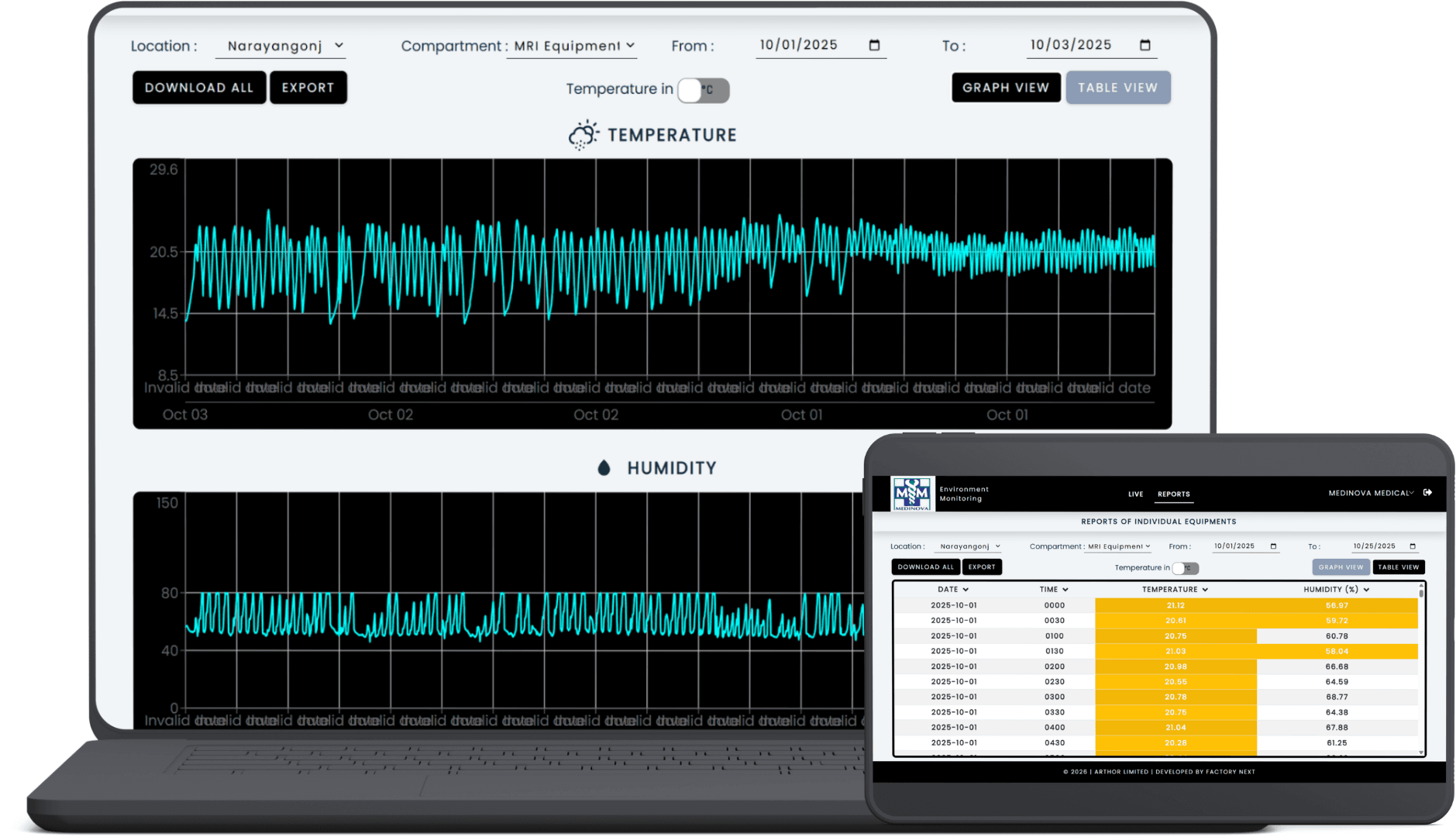Open the tablet Compartment dropdown showing MRI Equipment
1456x837 pixels.
(x=1118, y=546)
